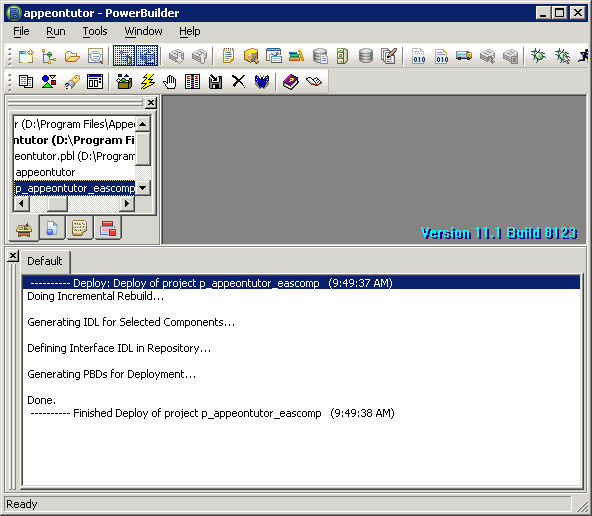Close the output pane
Image resolution: width=592 pixels, height=516 pixels.
click(x=13, y=256)
